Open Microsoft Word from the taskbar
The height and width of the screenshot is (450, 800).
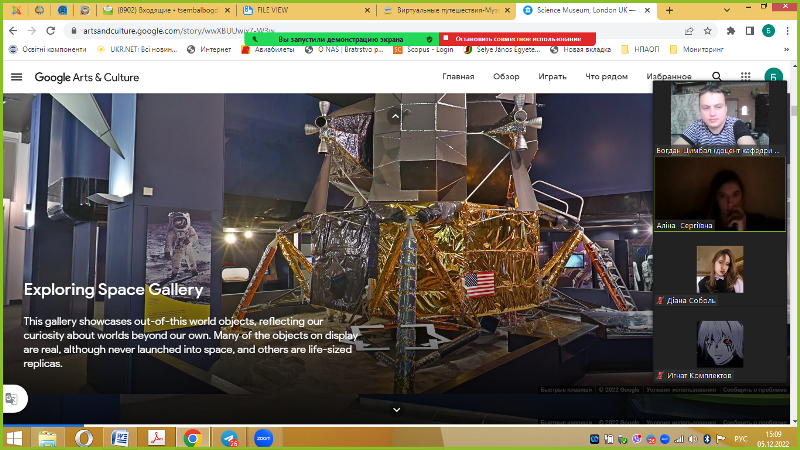[x=120, y=438]
